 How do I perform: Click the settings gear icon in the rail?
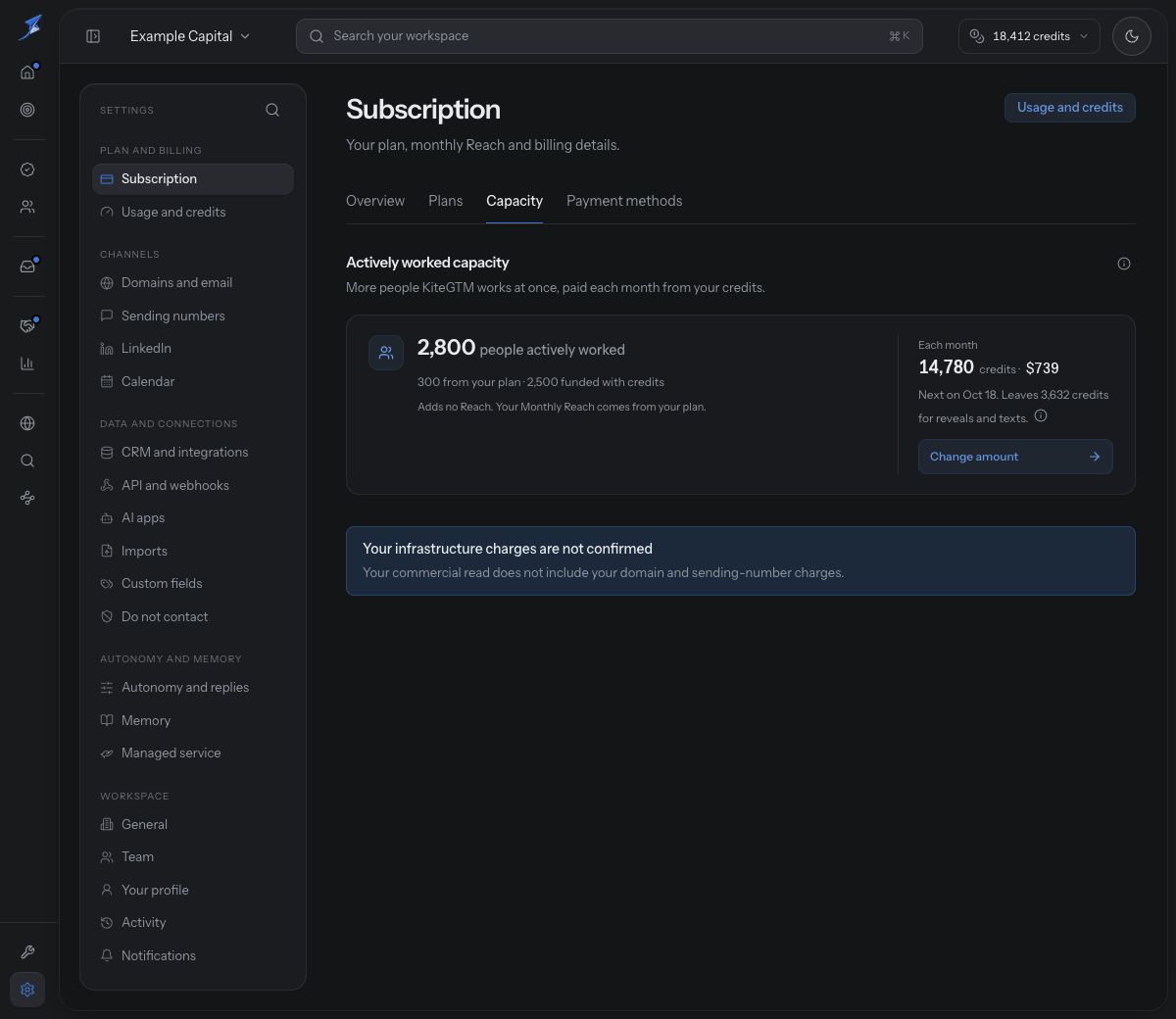[27, 990]
